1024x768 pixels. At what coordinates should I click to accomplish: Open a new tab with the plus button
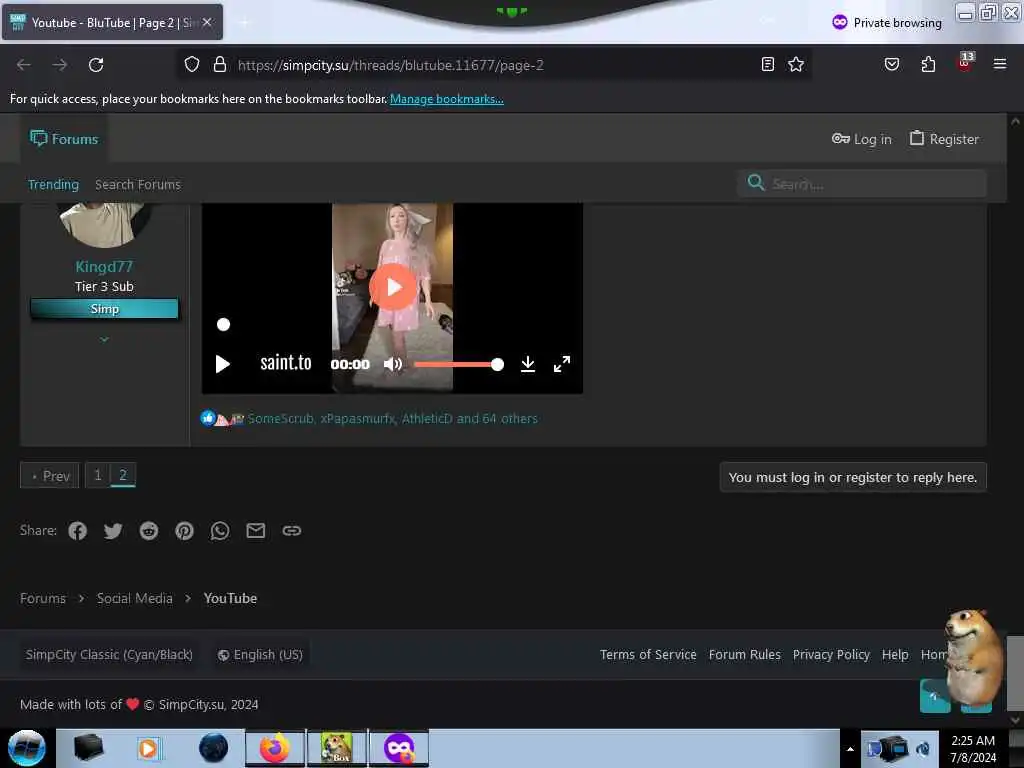coord(245,23)
